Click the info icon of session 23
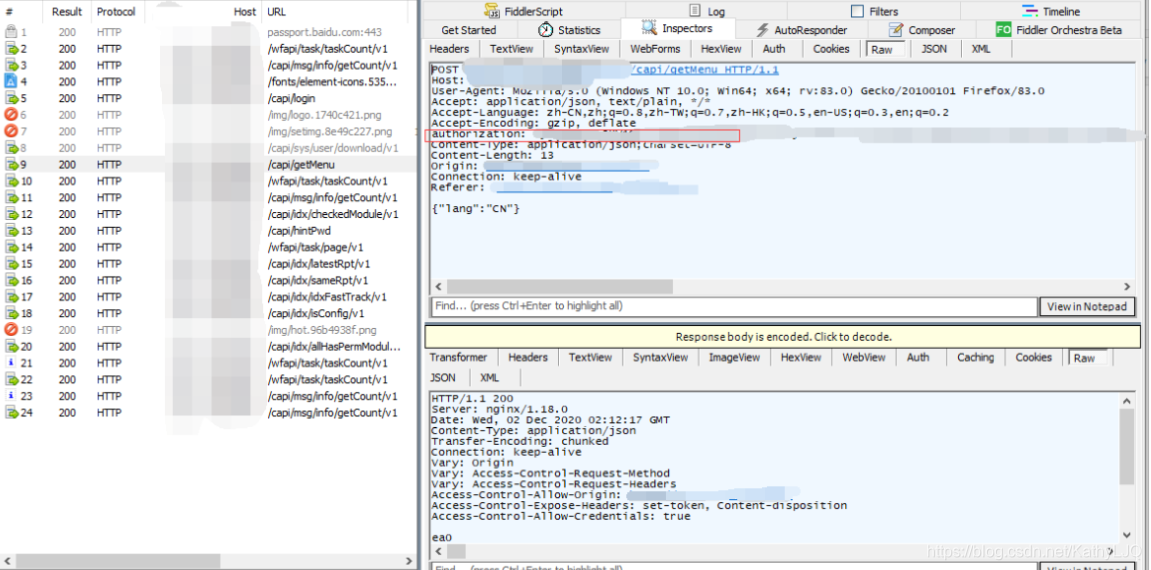Viewport: 1151px width, 570px height. pyautogui.click(x=10, y=396)
